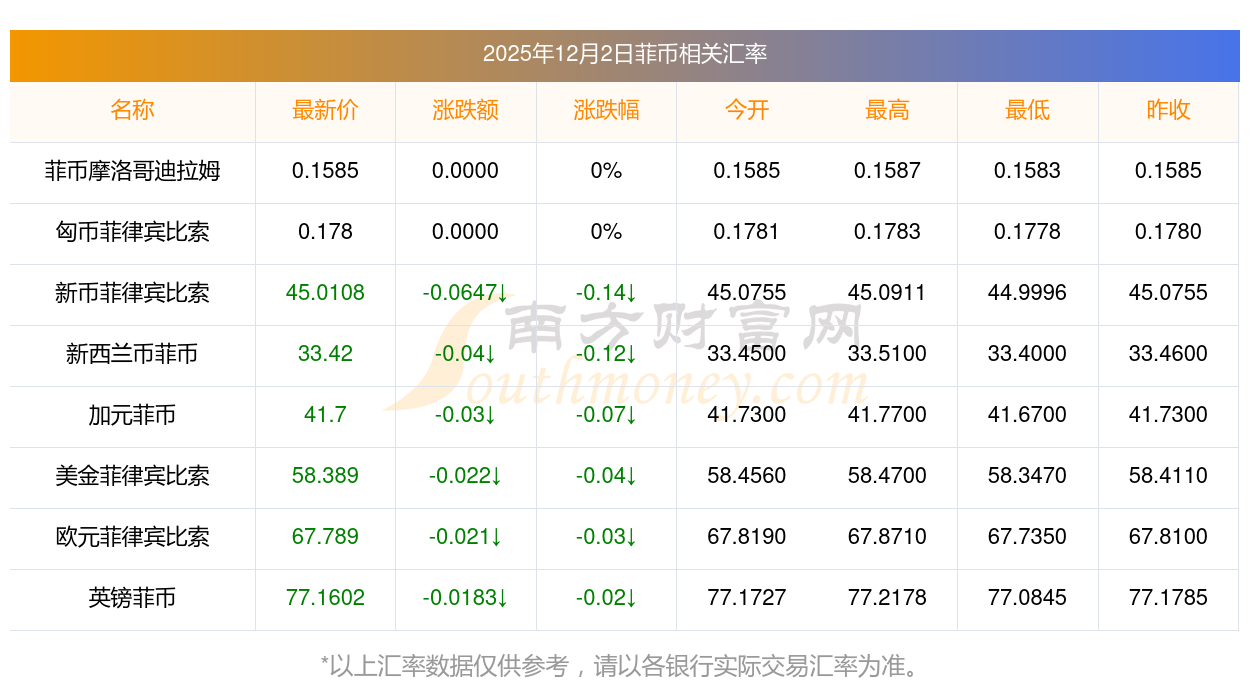The image size is (1250, 697).
Task: Click change percent -0.07↓
Action: point(606,415)
